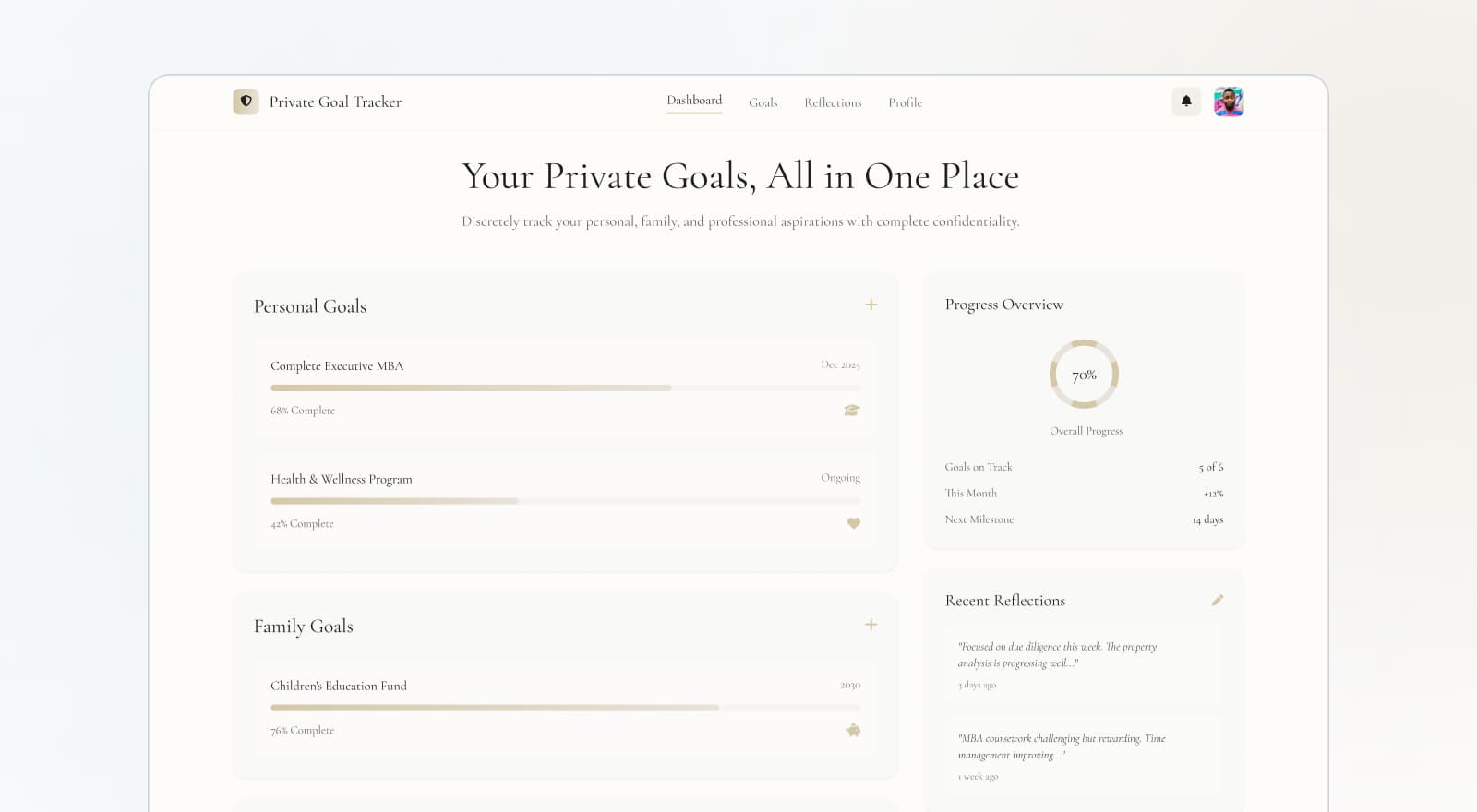Click the Executive MBA progress bar

(x=565, y=388)
